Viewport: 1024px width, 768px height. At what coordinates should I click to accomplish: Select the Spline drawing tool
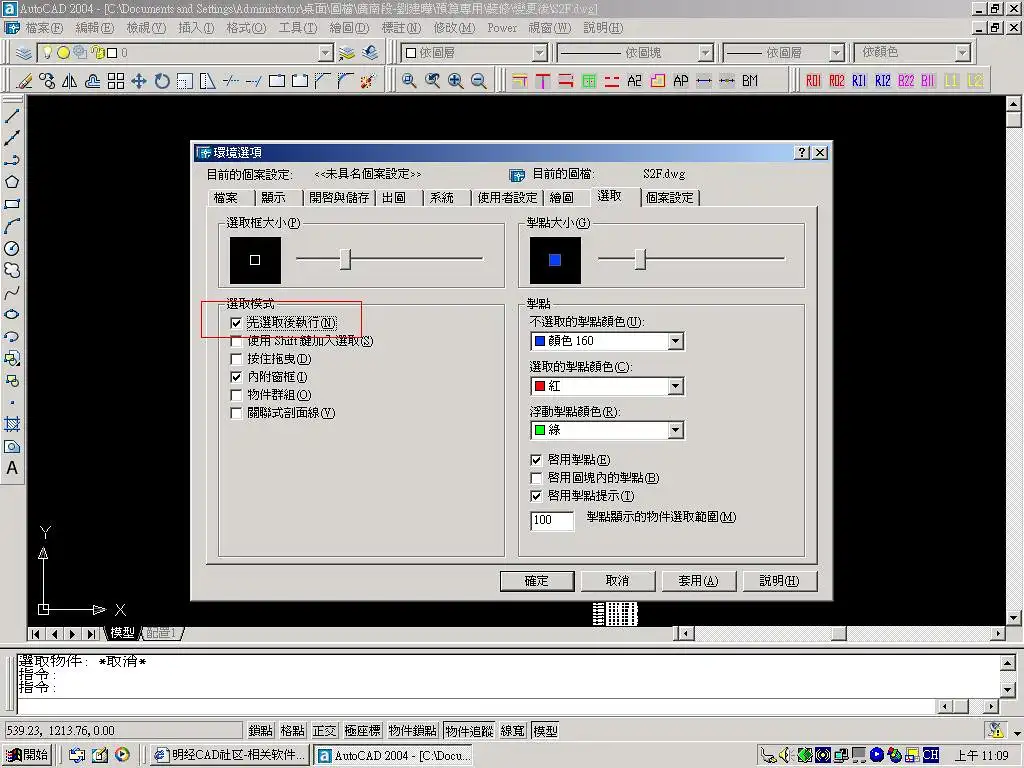(12, 293)
